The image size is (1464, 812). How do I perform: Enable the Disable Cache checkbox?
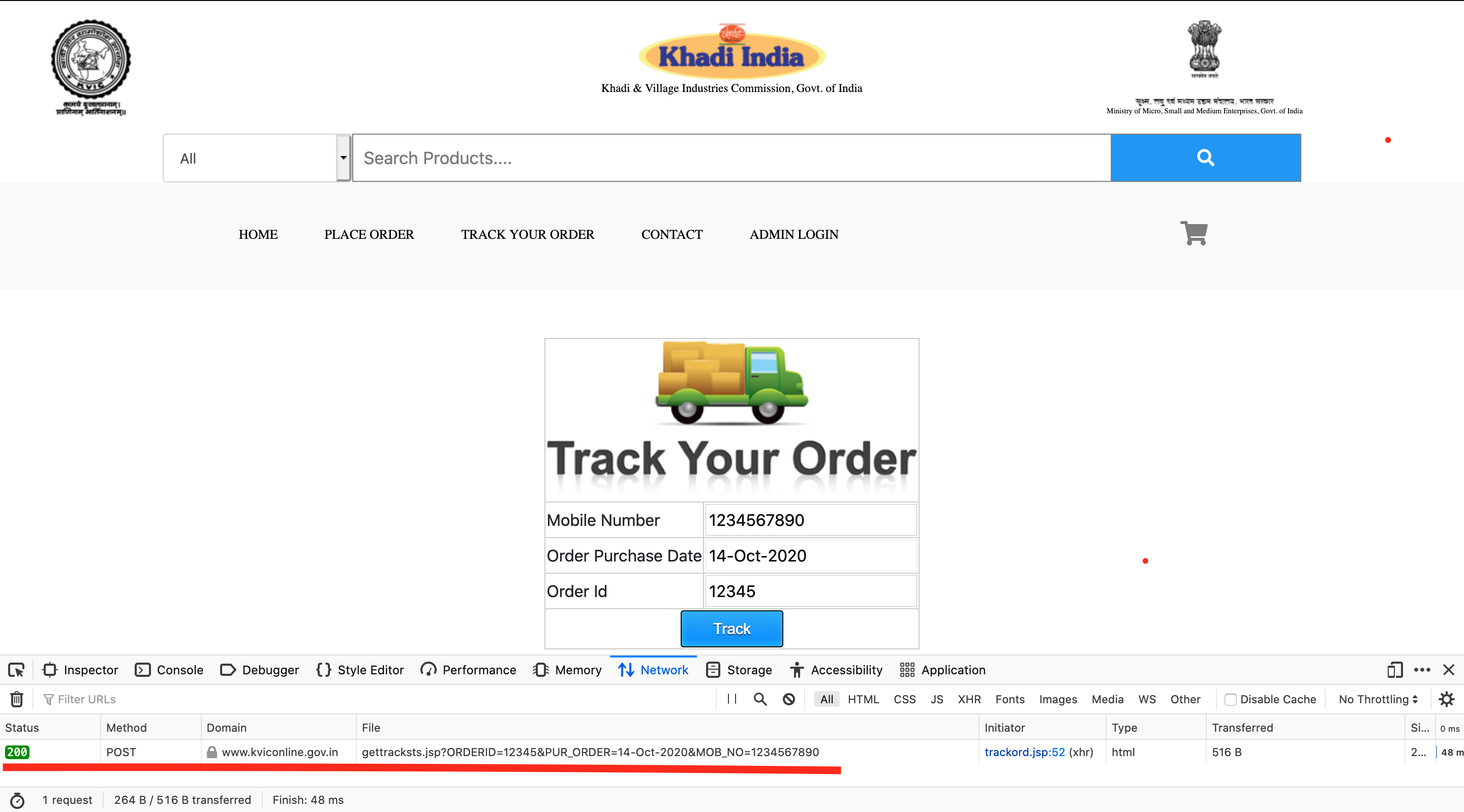(x=1230, y=700)
